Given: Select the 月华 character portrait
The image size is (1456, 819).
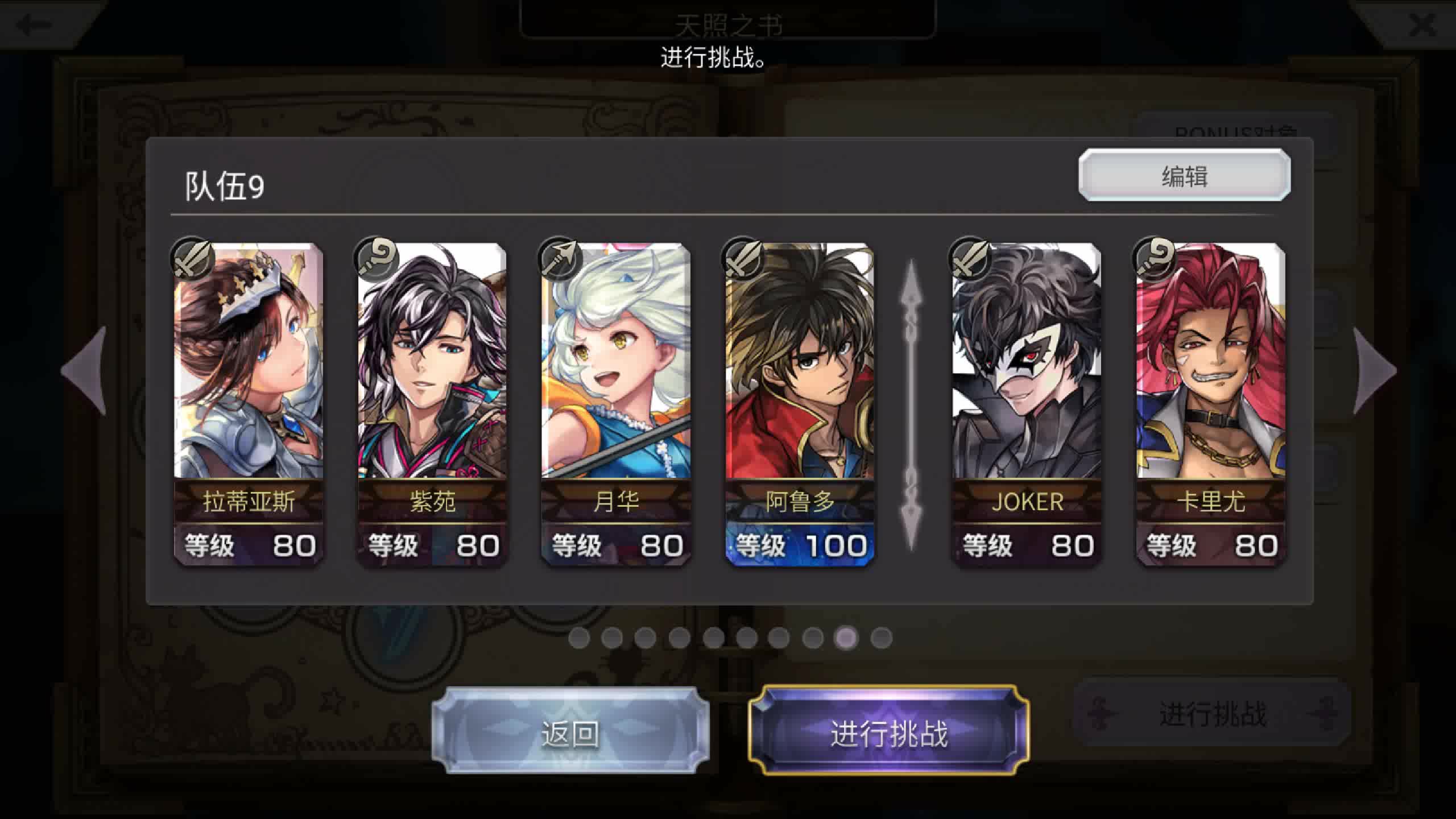Looking at the screenshot, I should (616, 361).
